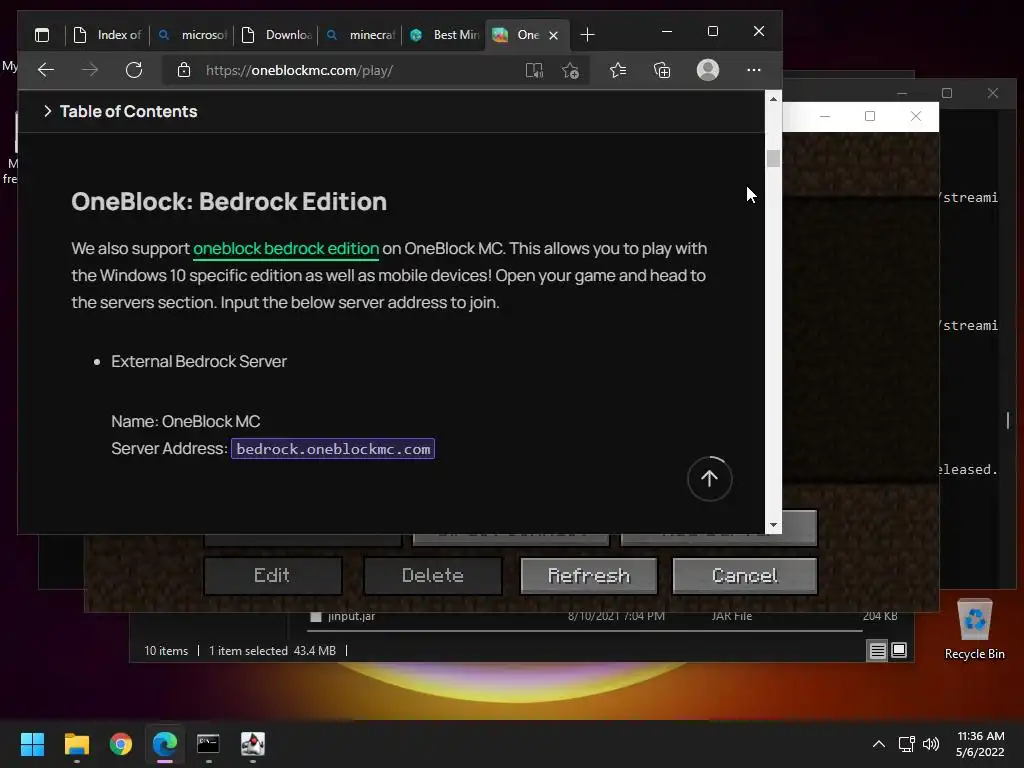Open the Windows Start menu
This screenshot has width=1024, height=768.
tap(32, 744)
